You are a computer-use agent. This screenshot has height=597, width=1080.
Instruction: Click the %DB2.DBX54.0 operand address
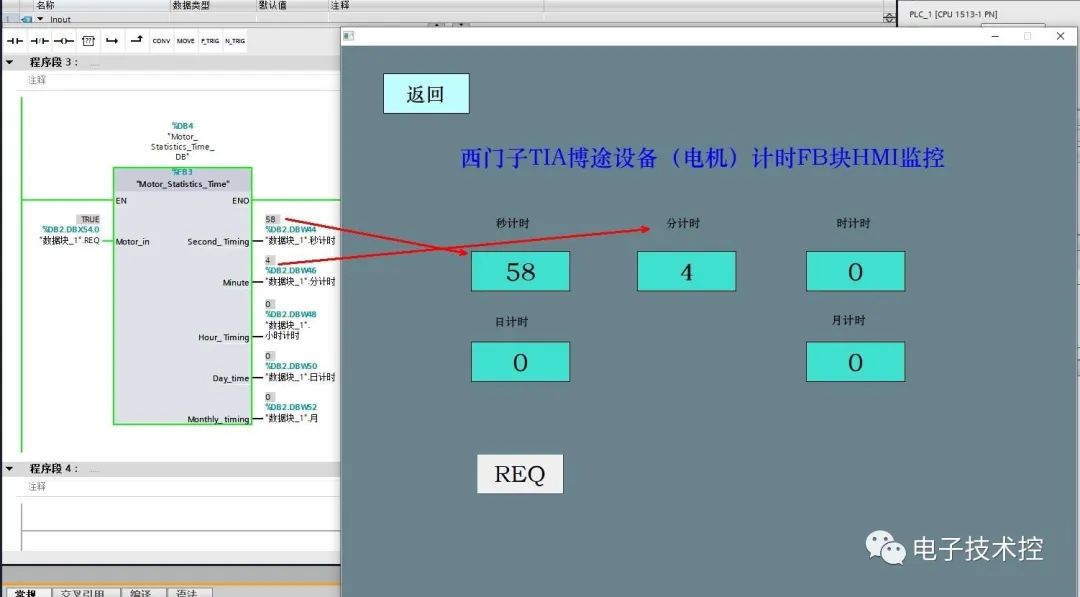tap(70, 229)
